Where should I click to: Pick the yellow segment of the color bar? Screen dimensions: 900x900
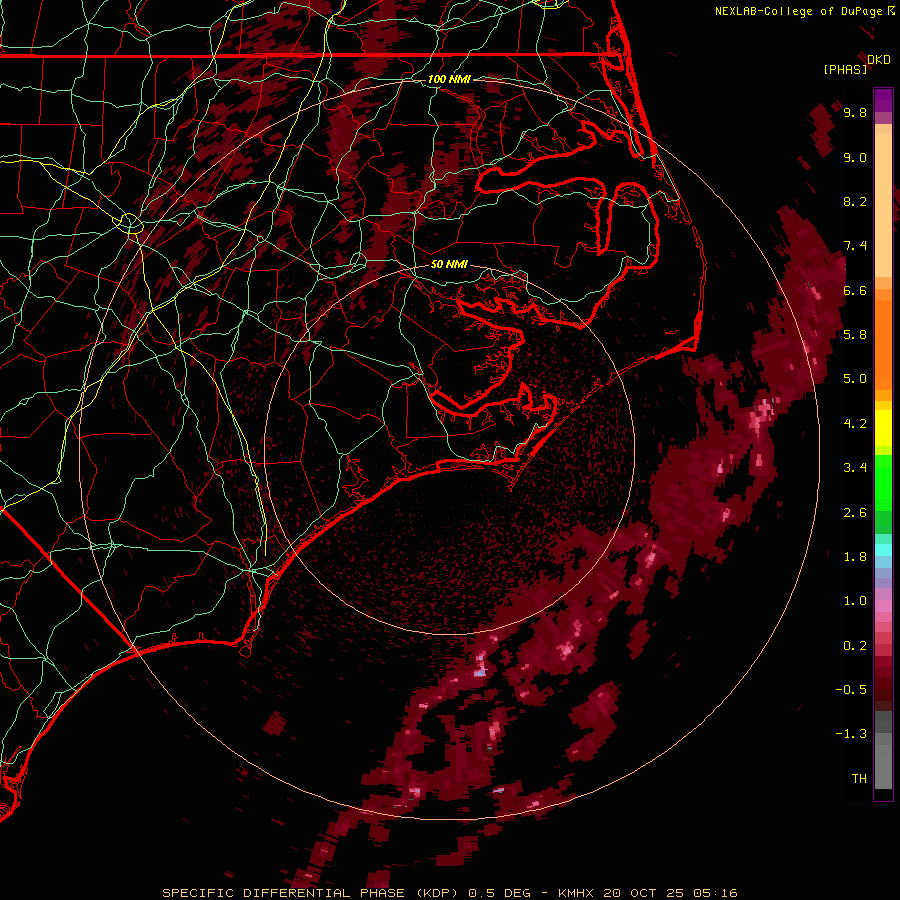coord(883,428)
